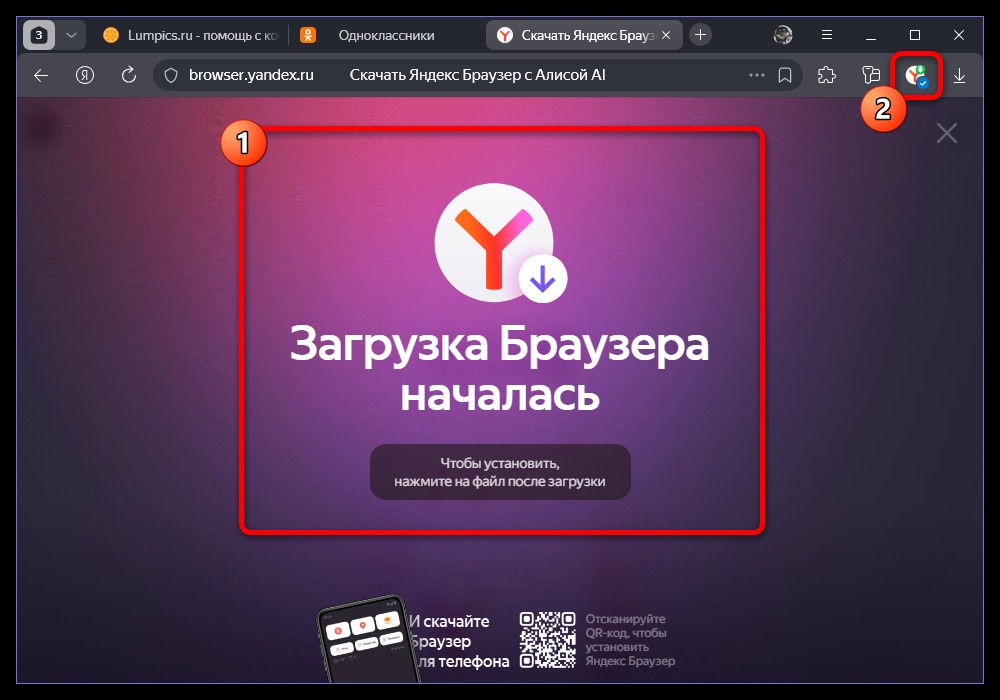Switch to the Одноклассники tab
The width and height of the screenshot is (1000, 700).
385,35
